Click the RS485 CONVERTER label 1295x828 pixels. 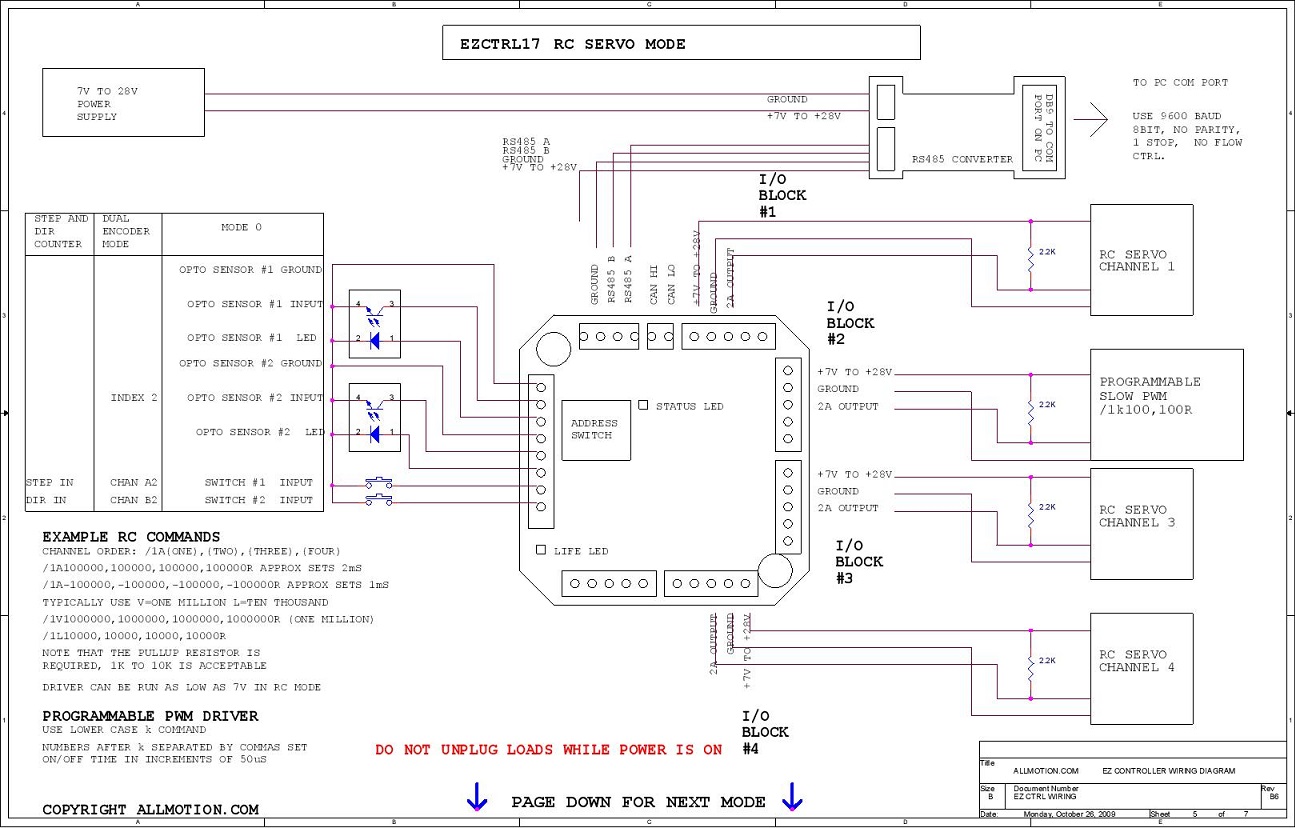pos(962,159)
